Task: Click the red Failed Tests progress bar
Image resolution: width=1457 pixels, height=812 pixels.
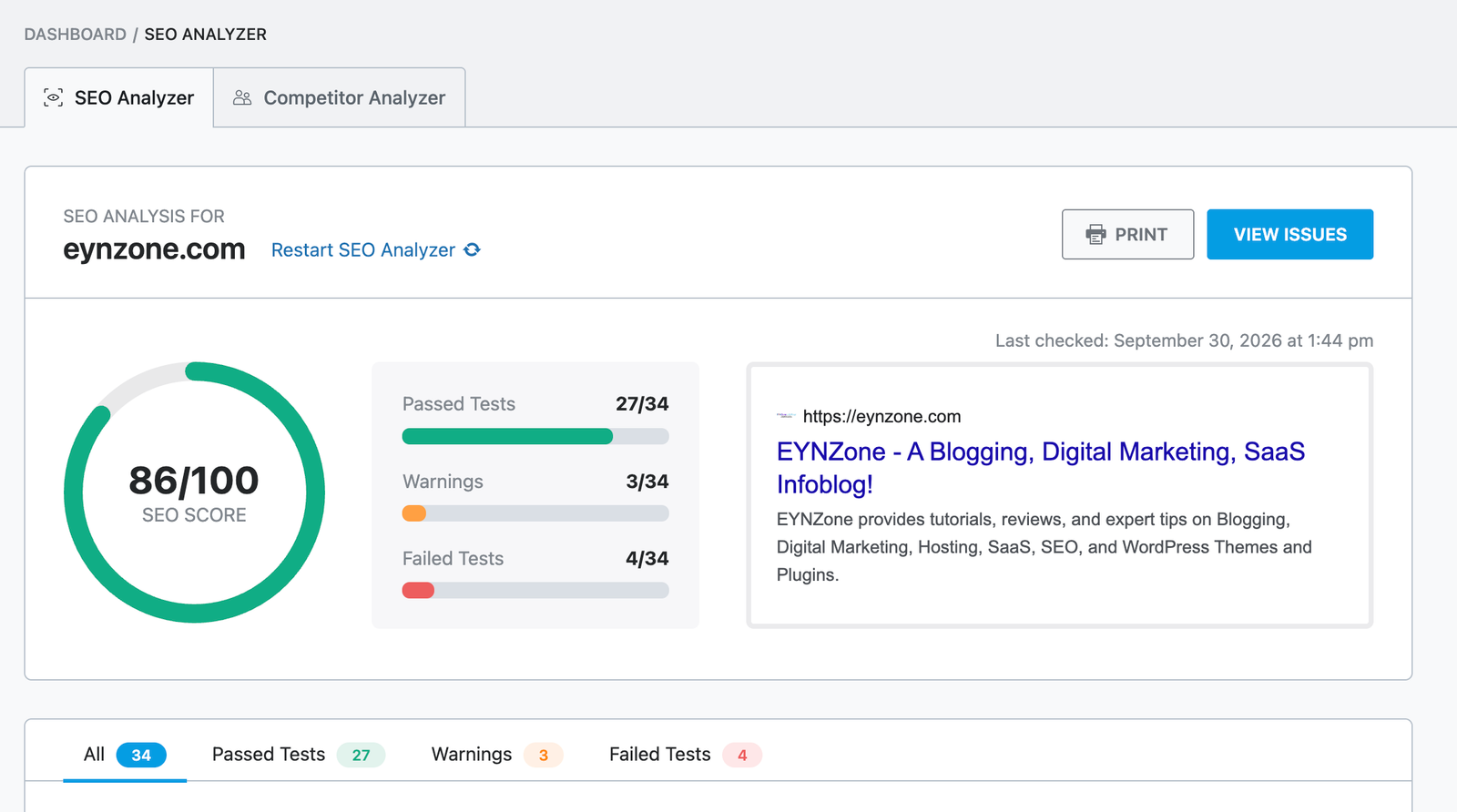Action: [418, 591]
